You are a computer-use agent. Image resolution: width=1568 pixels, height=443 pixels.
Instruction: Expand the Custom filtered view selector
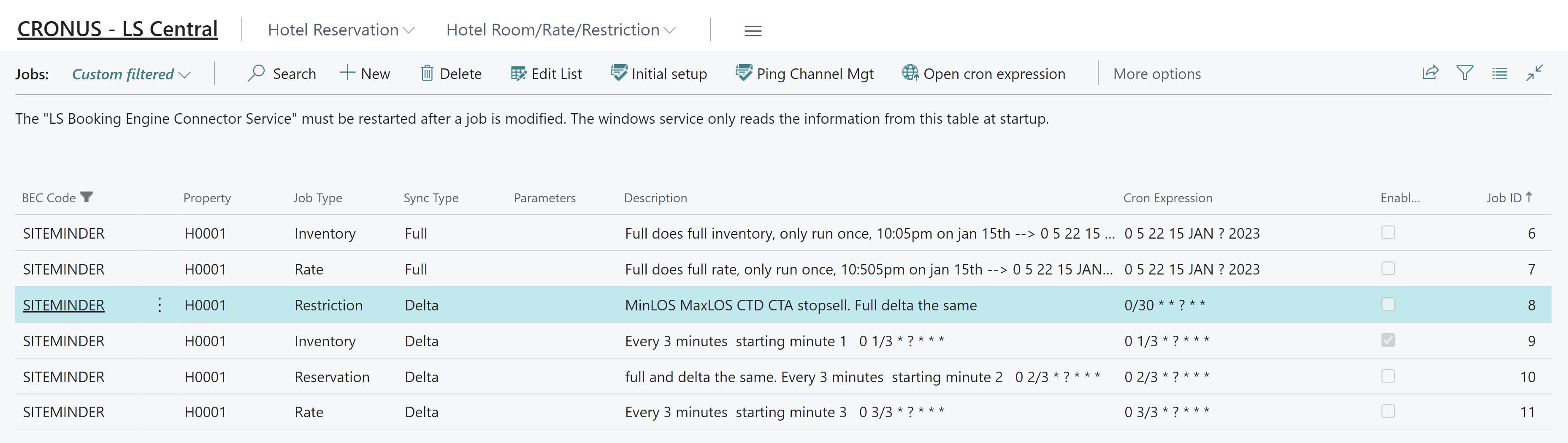coord(131,74)
